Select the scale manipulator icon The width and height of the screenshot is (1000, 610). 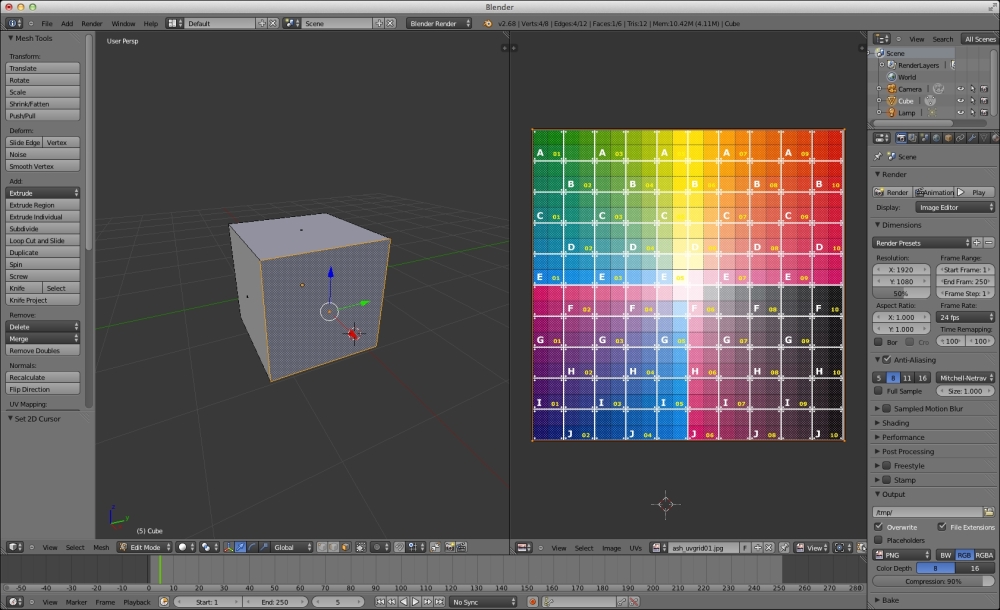[x=264, y=547]
